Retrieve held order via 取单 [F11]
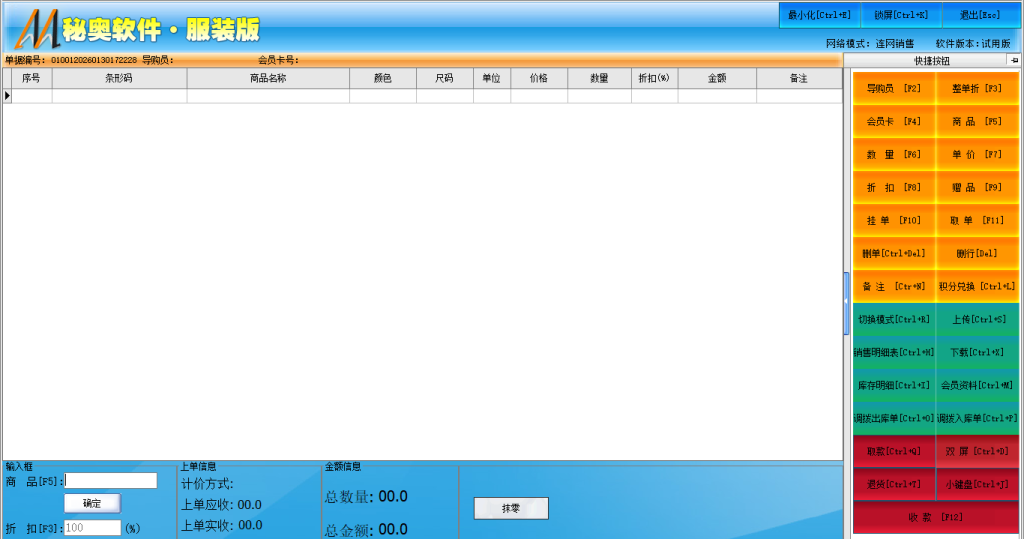Screen dimensions: 1024x539 pos(977,220)
